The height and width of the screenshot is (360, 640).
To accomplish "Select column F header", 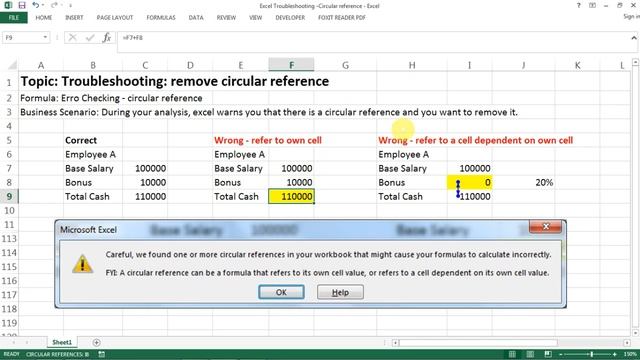I will click(291, 65).
